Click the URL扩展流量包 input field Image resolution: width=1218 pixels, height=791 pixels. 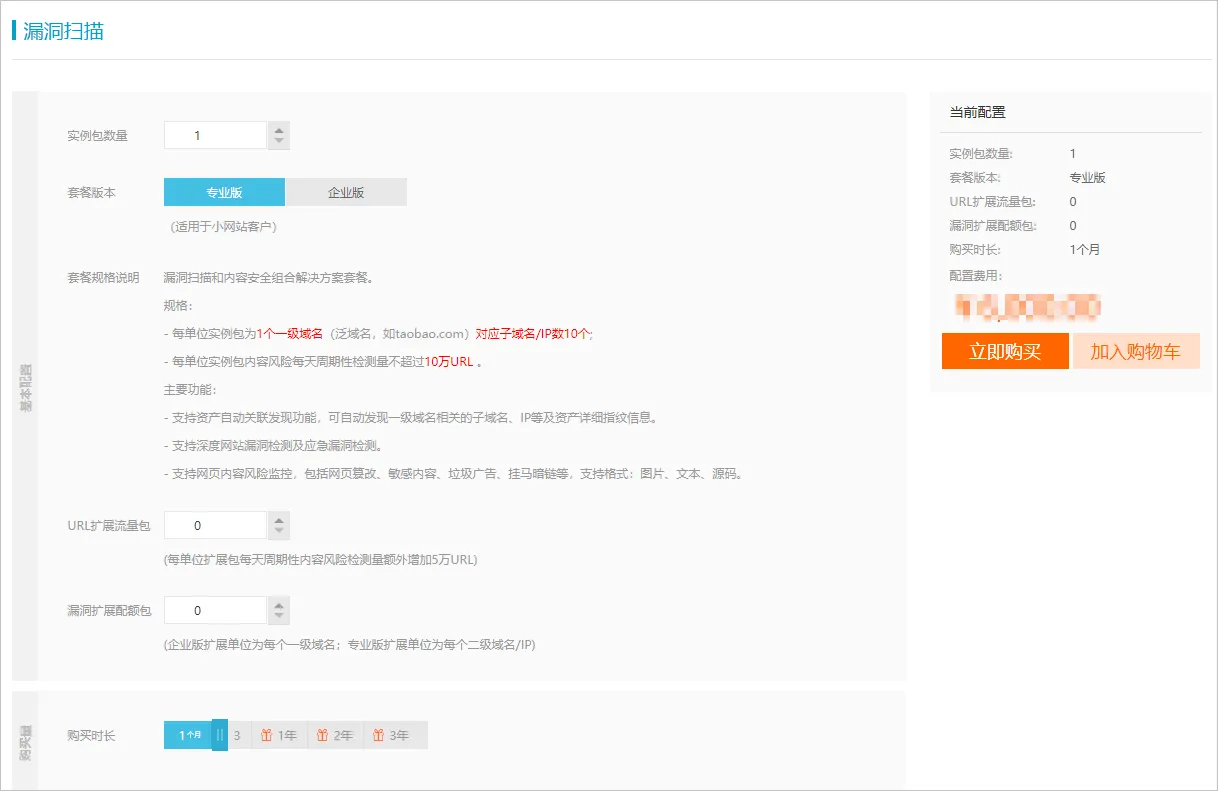click(216, 526)
